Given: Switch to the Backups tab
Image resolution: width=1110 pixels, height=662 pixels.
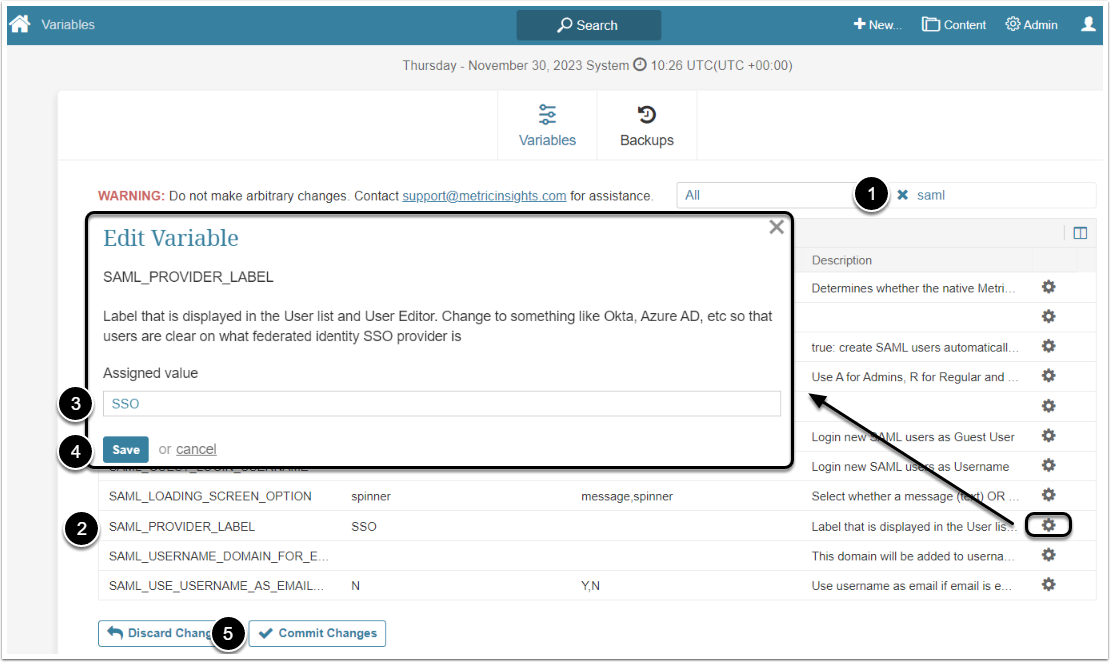Looking at the screenshot, I should 647,126.
